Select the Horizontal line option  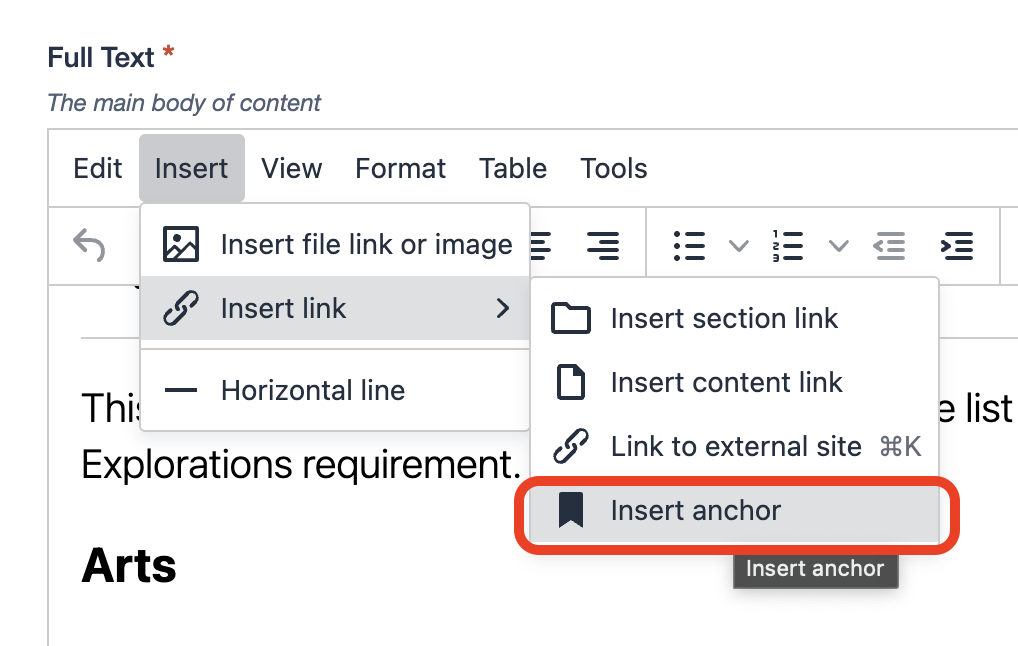point(335,390)
